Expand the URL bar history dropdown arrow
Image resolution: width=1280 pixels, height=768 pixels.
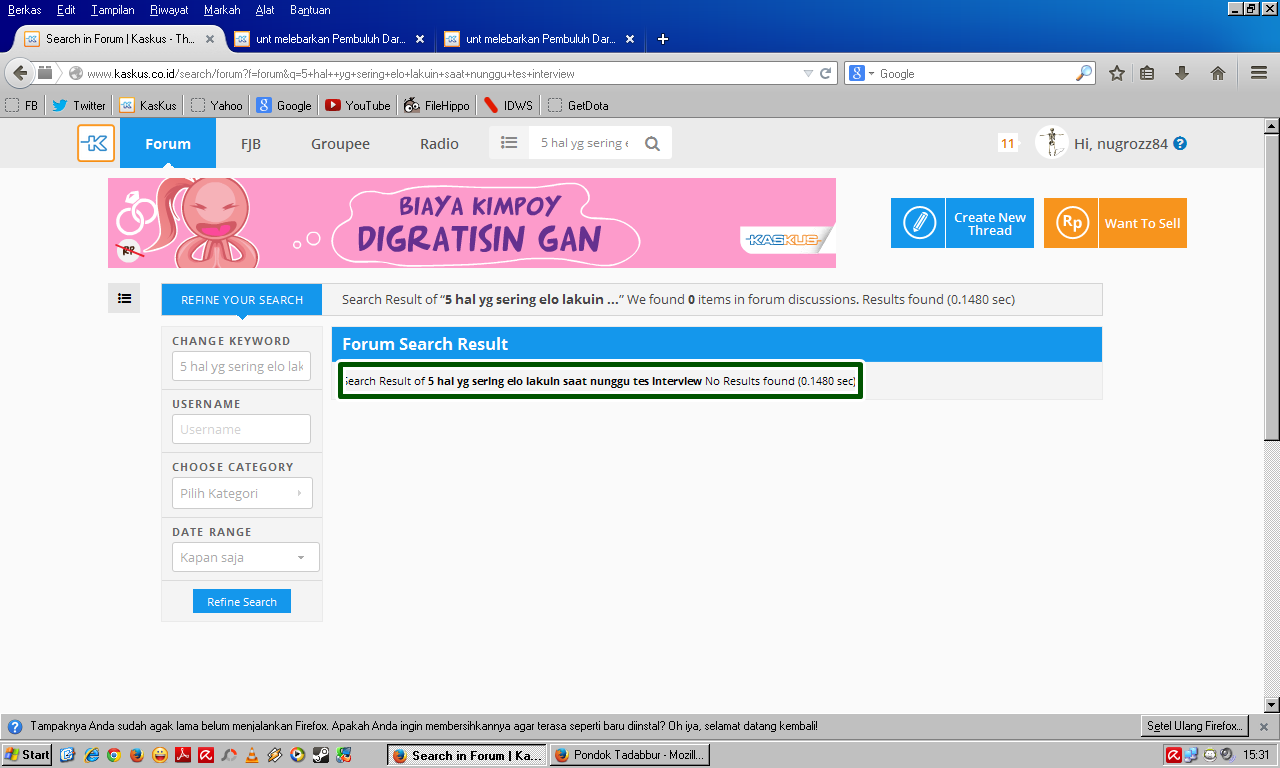click(808, 73)
